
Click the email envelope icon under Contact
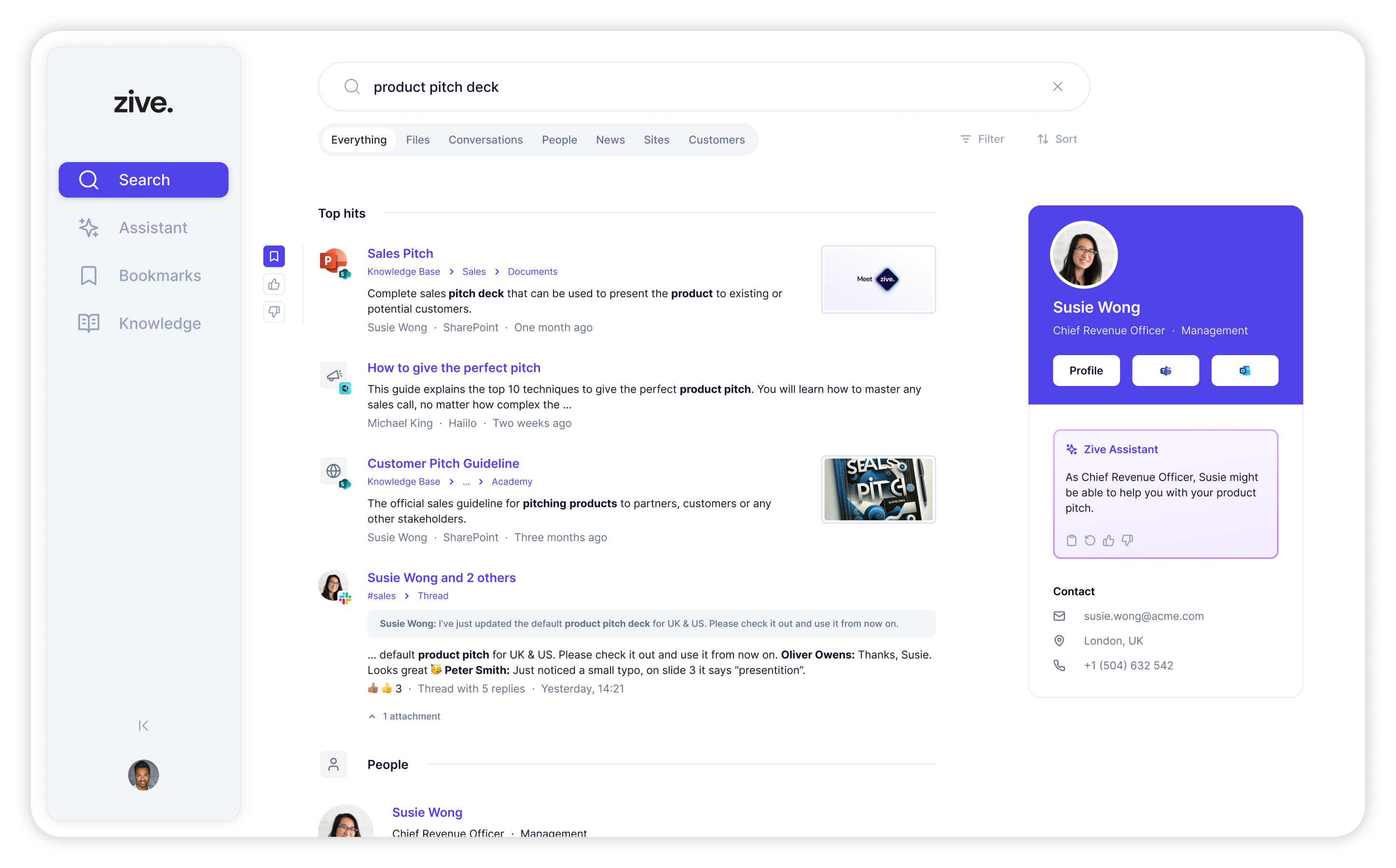tap(1059, 616)
